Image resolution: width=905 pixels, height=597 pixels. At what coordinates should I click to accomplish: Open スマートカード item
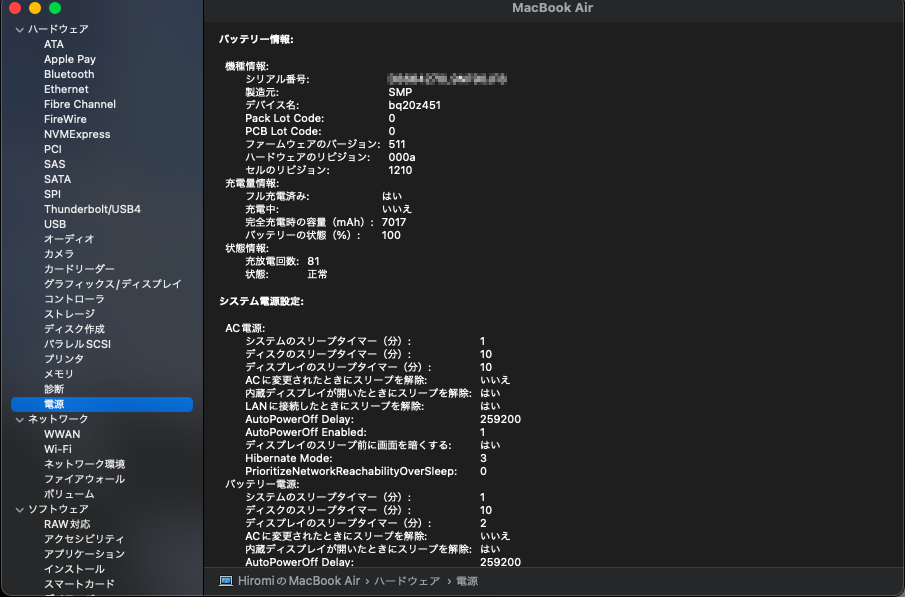click(79, 584)
